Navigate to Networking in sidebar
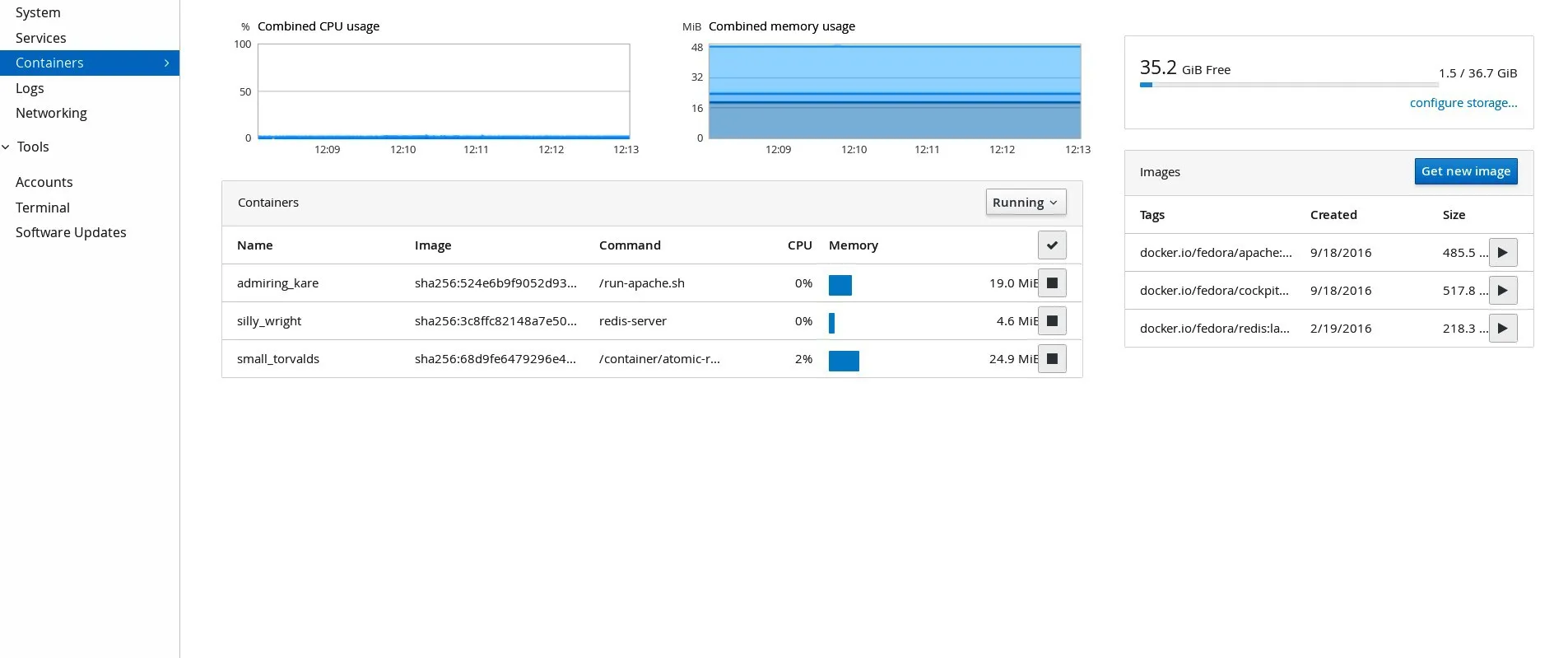The image size is (1568, 658). tap(51, 113)
